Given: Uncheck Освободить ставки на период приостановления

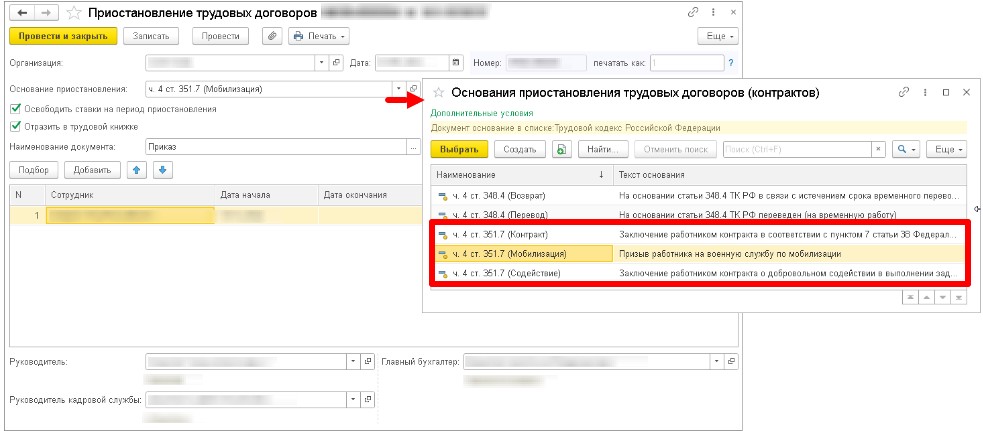Looking at the screenshot, I should [x=15, y=109].
